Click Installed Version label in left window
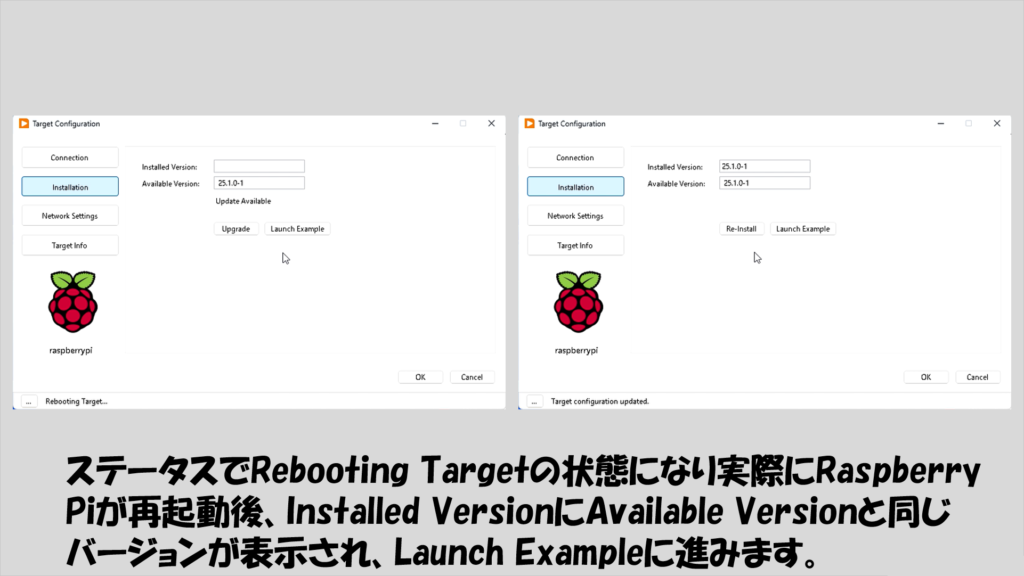The width and height of the screenshot is (1024, 576). click(x=169, y=167)
